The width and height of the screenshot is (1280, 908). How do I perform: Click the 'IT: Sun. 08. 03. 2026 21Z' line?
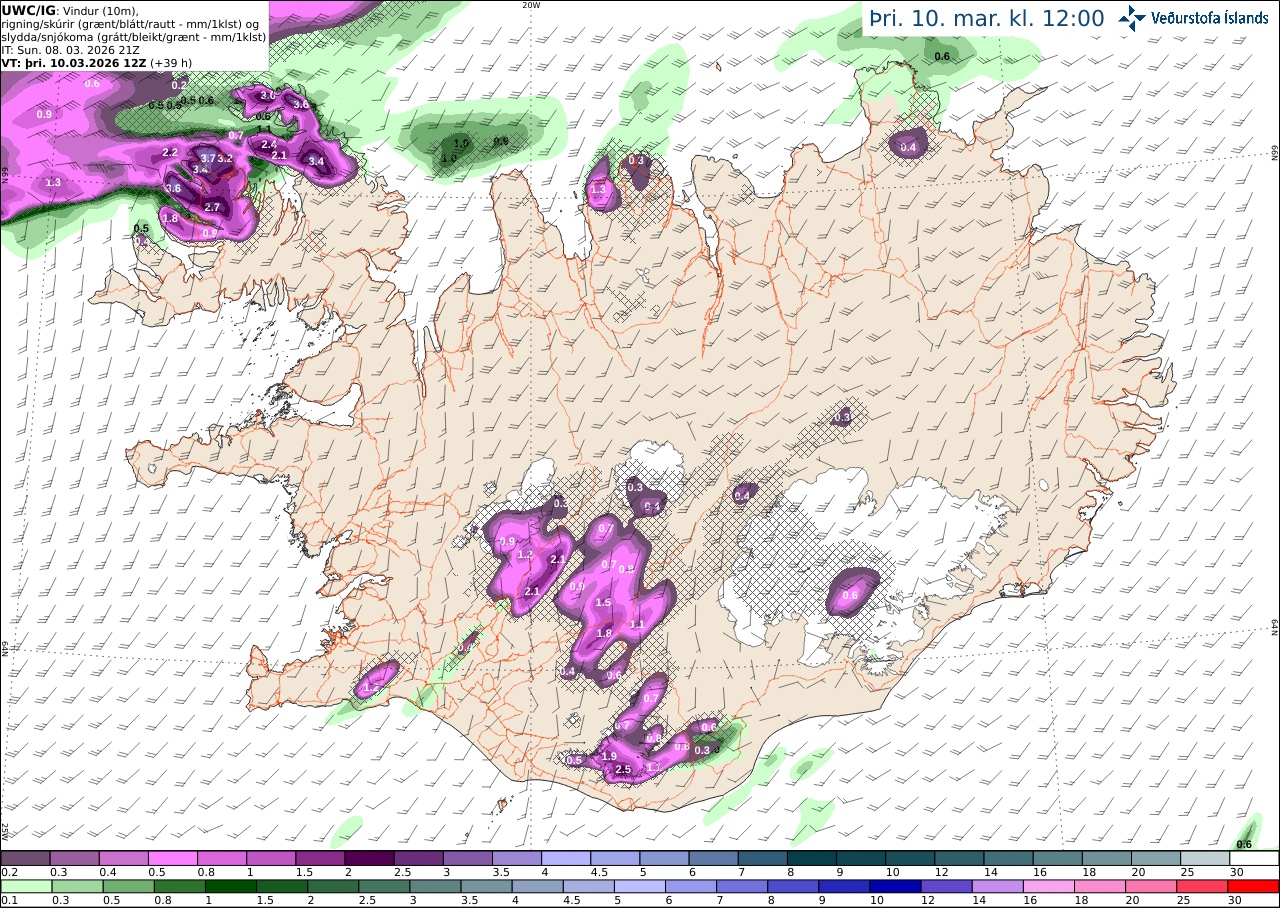(x=69, y=48)
